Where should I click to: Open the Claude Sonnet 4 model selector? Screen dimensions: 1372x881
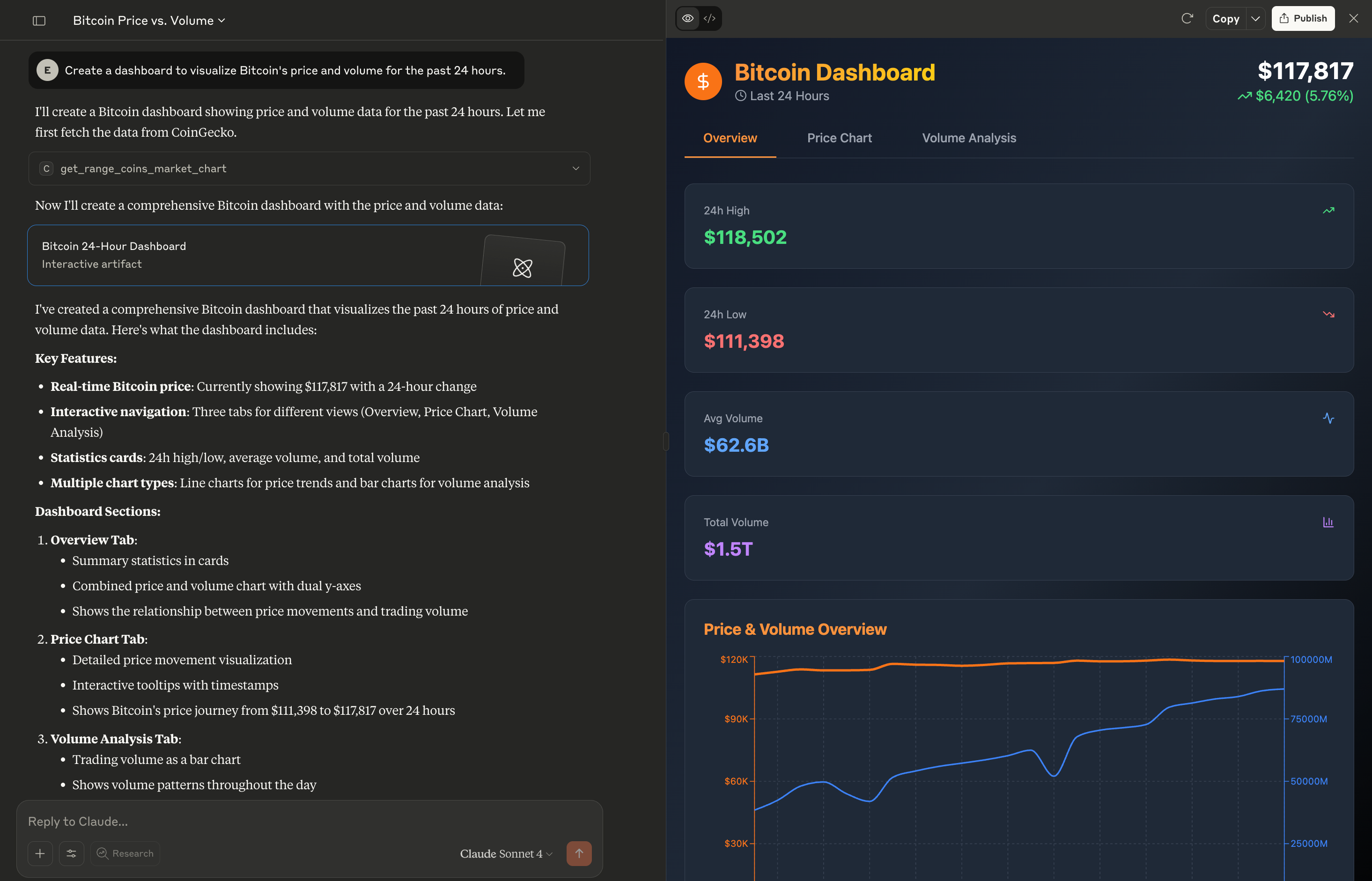(506, 853)
